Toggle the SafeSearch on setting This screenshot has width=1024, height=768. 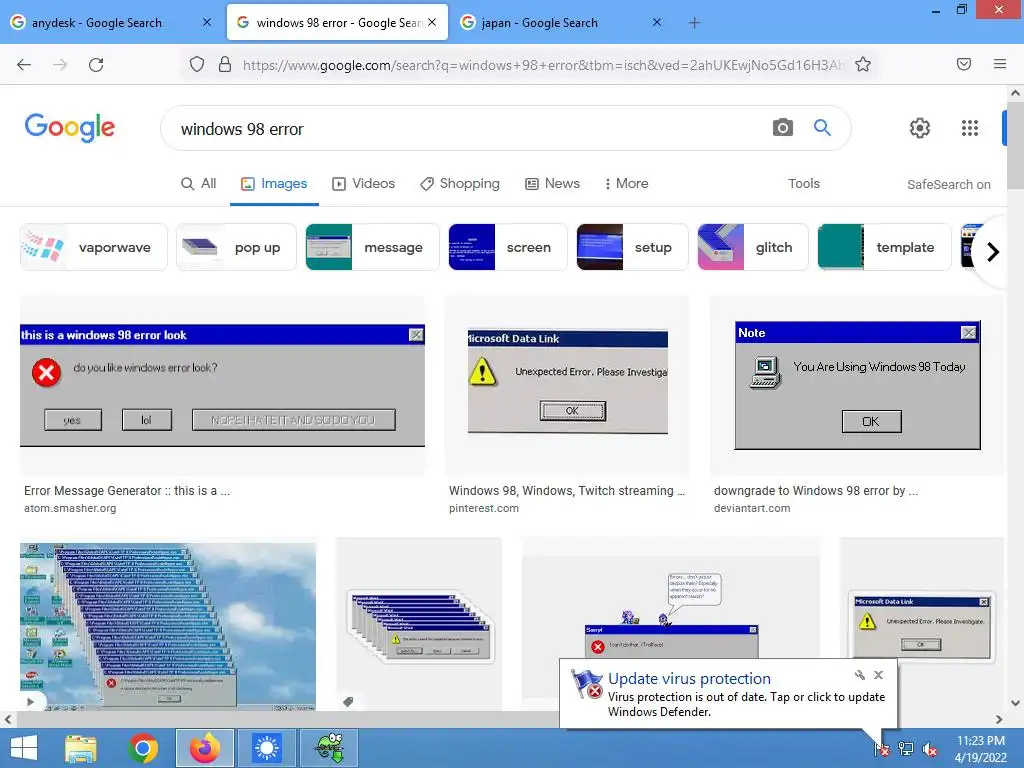click(x=948, y=185)
